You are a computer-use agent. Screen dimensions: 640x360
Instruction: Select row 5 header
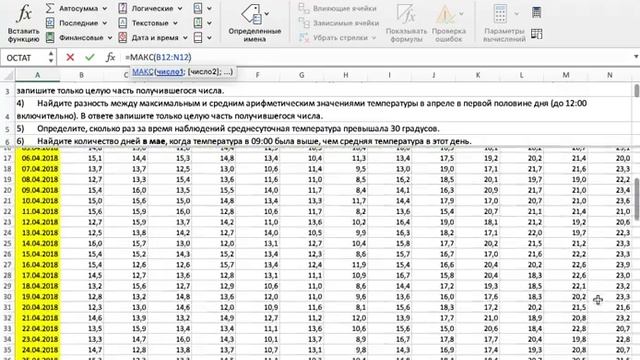[x=7, y=129]
